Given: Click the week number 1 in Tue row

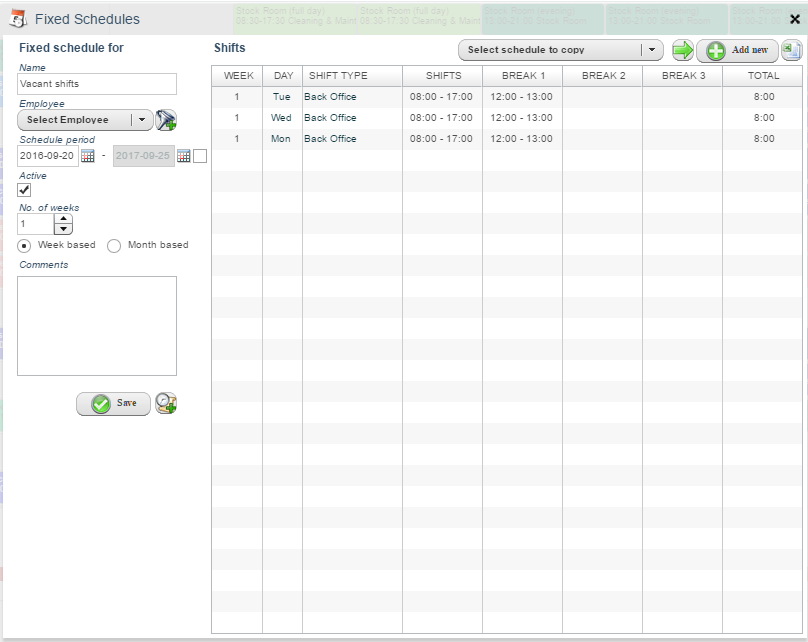Looking at the screenshot, I should pos(237,97).
